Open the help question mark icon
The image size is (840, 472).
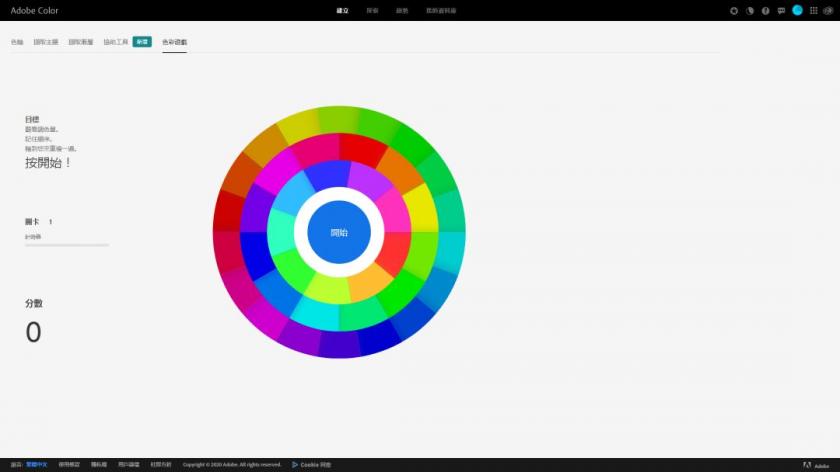click(766, 10)
